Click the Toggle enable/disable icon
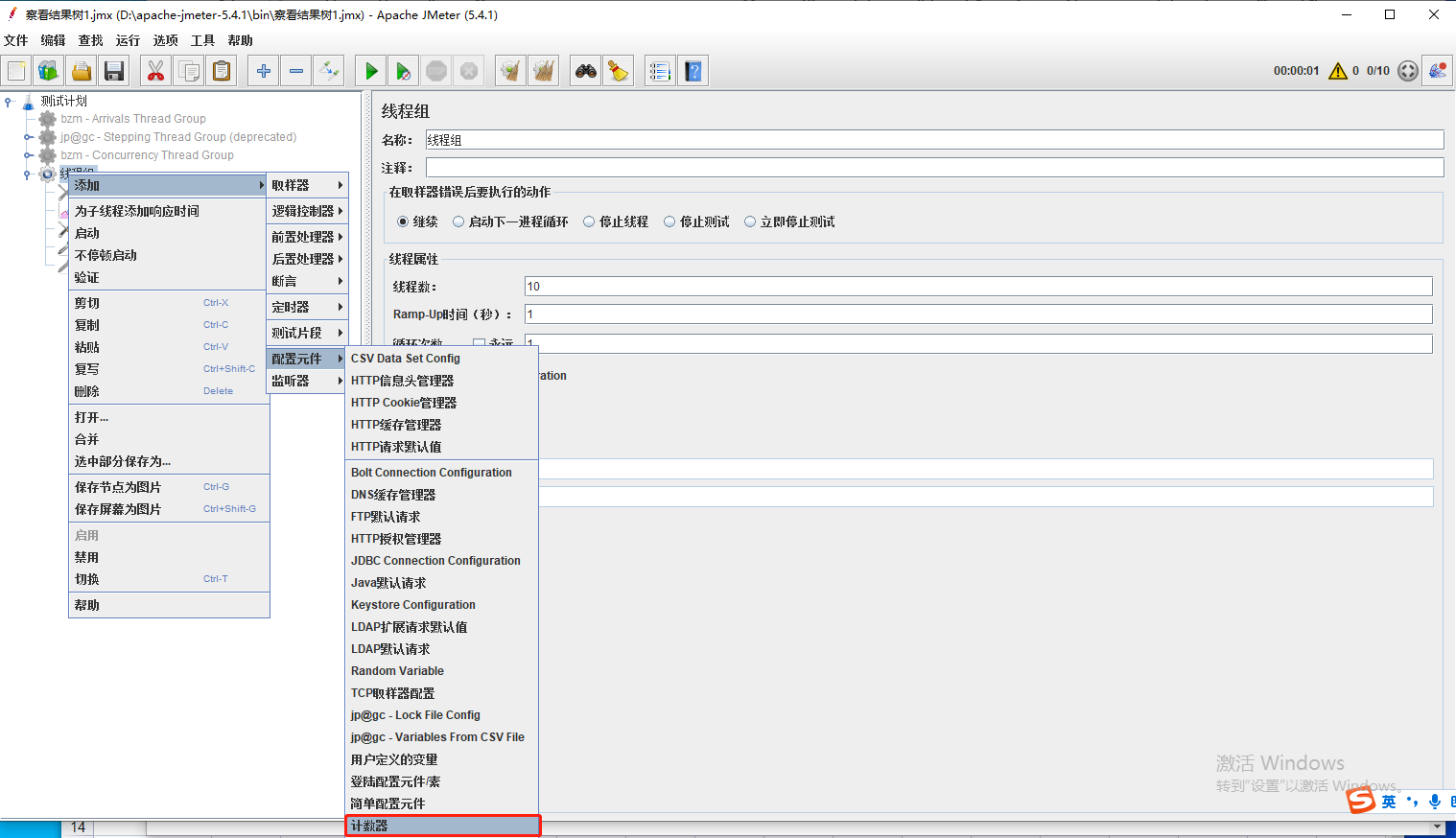 (x=329, y=71)
